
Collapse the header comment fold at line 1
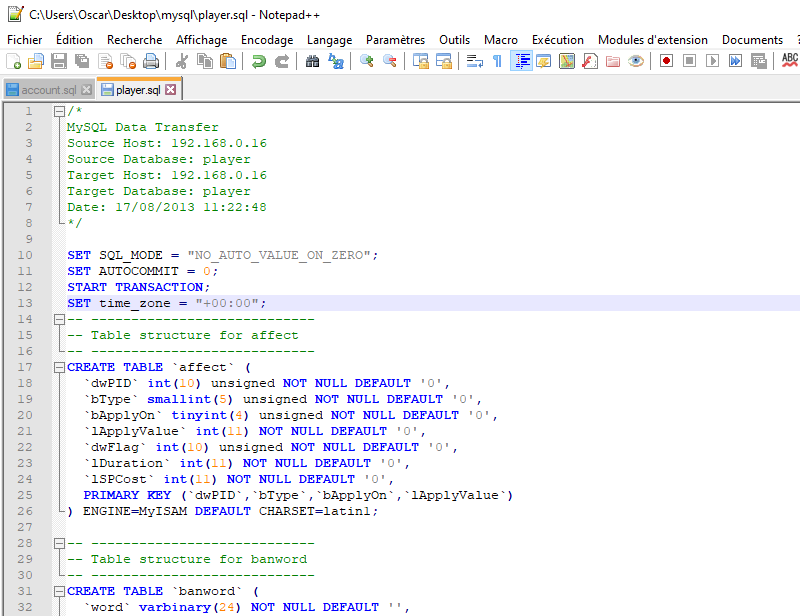59,111
